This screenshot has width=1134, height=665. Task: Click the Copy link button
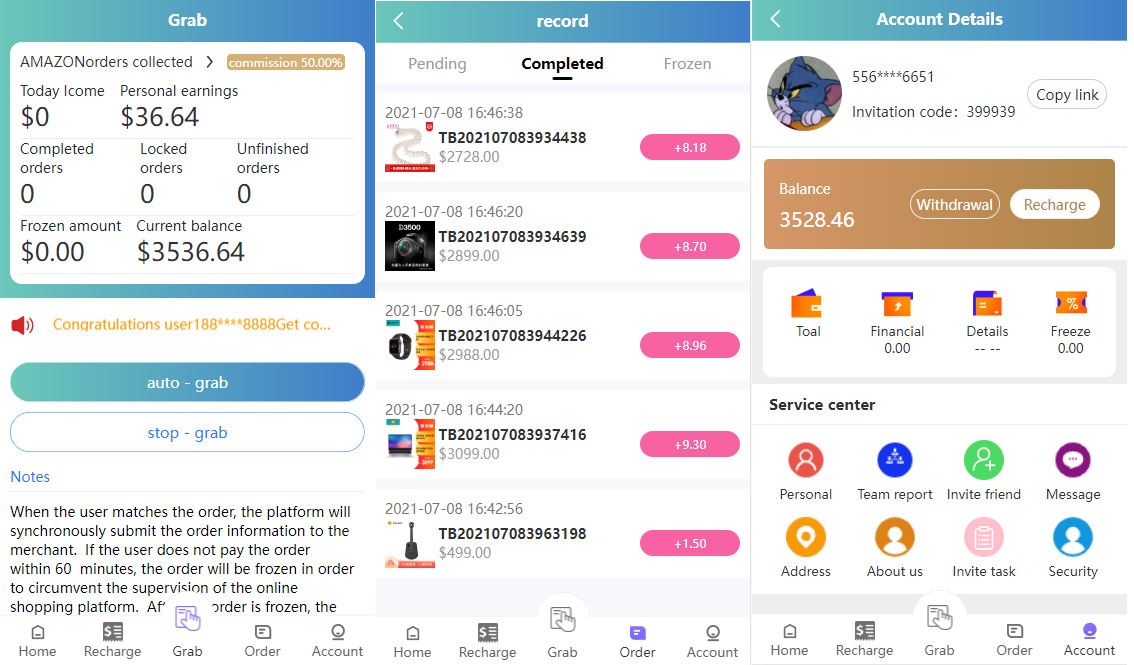1067,95
